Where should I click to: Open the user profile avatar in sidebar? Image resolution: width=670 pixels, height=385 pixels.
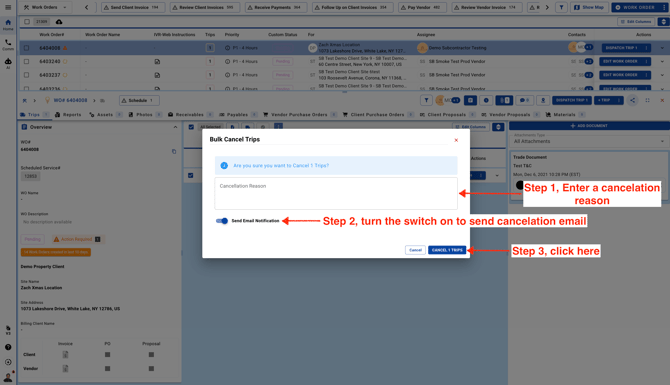point(8,377)
